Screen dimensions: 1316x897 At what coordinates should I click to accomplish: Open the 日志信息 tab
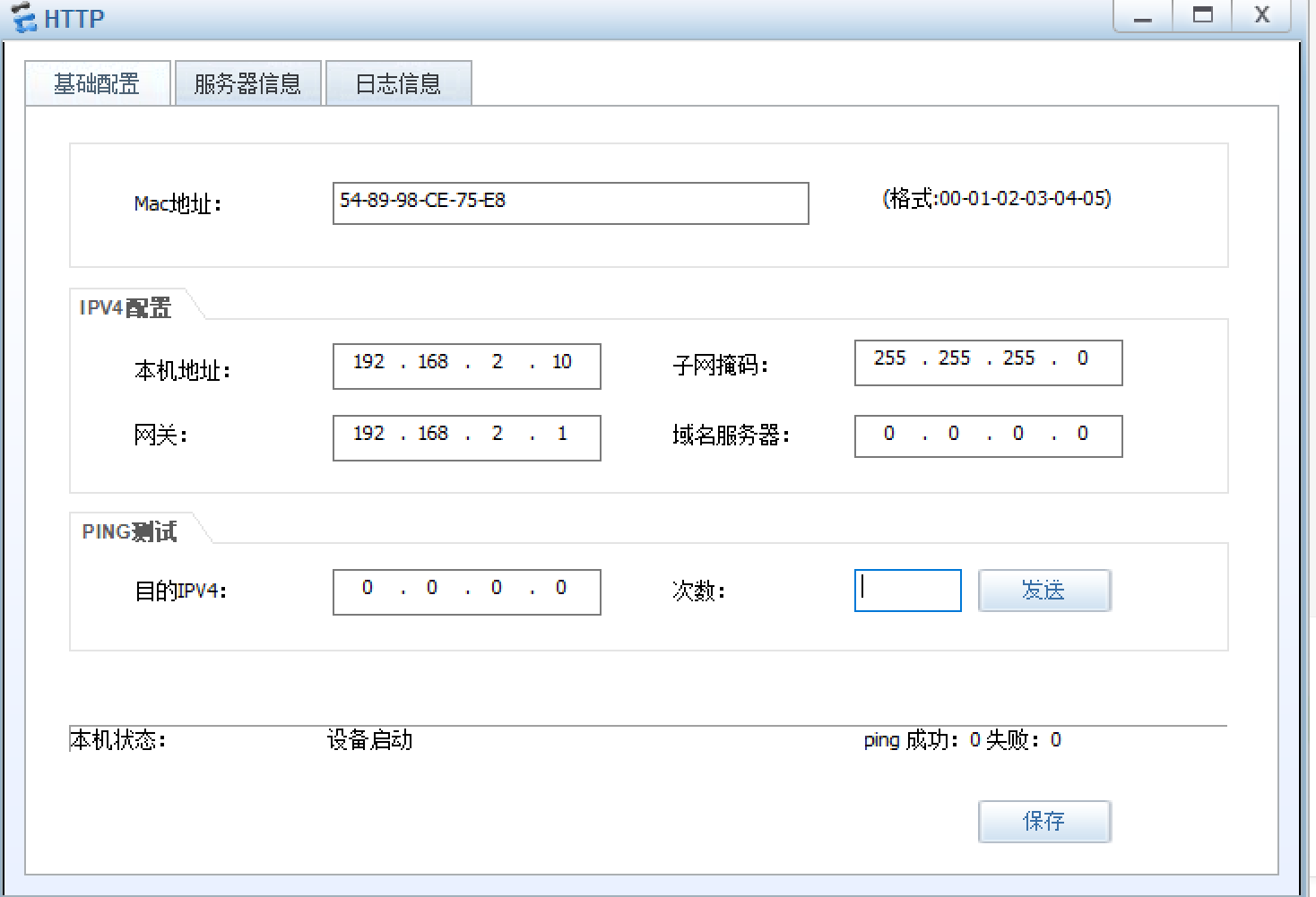[x=399, y=83]
